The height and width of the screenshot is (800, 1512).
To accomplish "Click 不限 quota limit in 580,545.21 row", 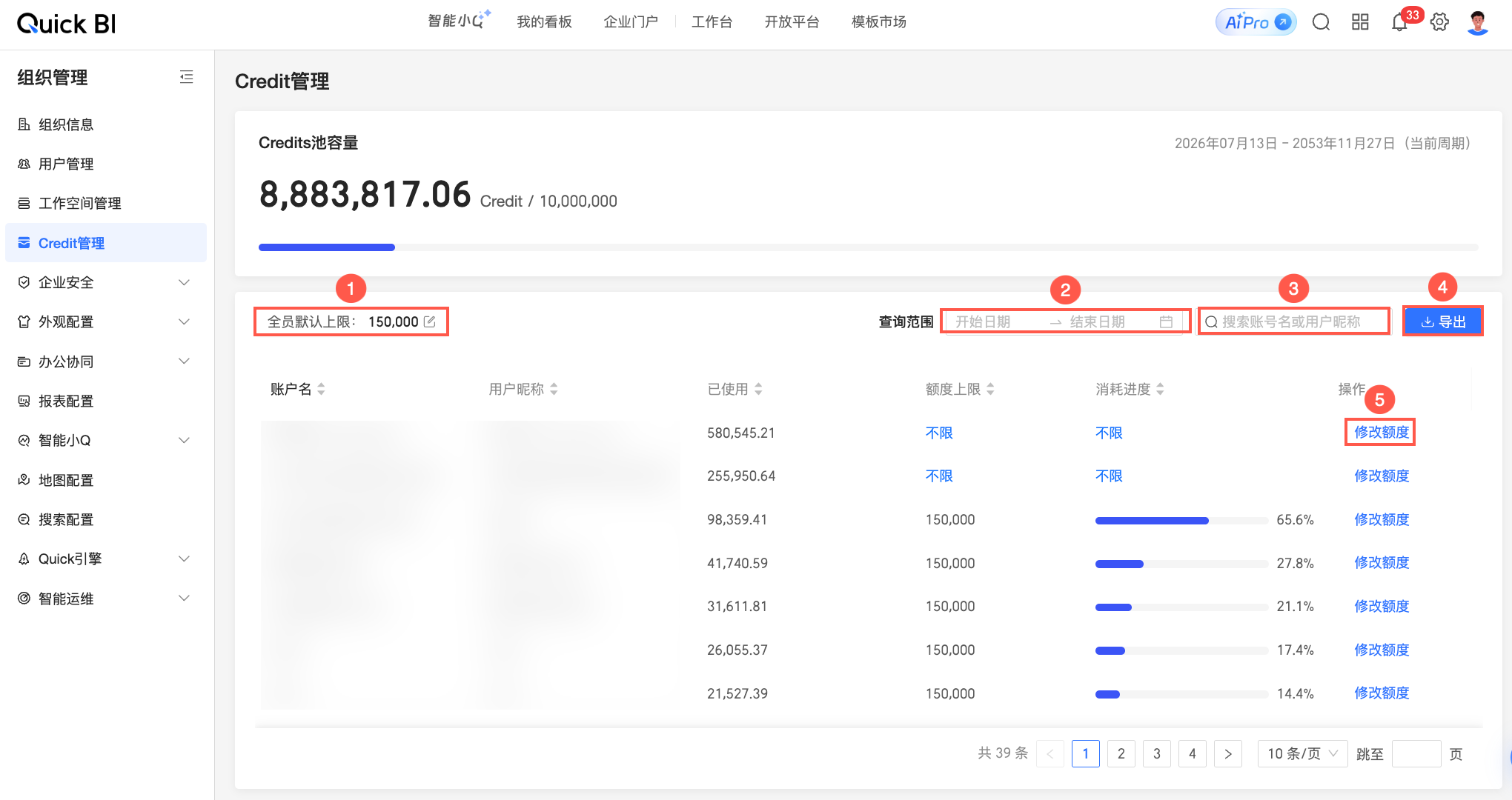I will (x=939, y=433).
